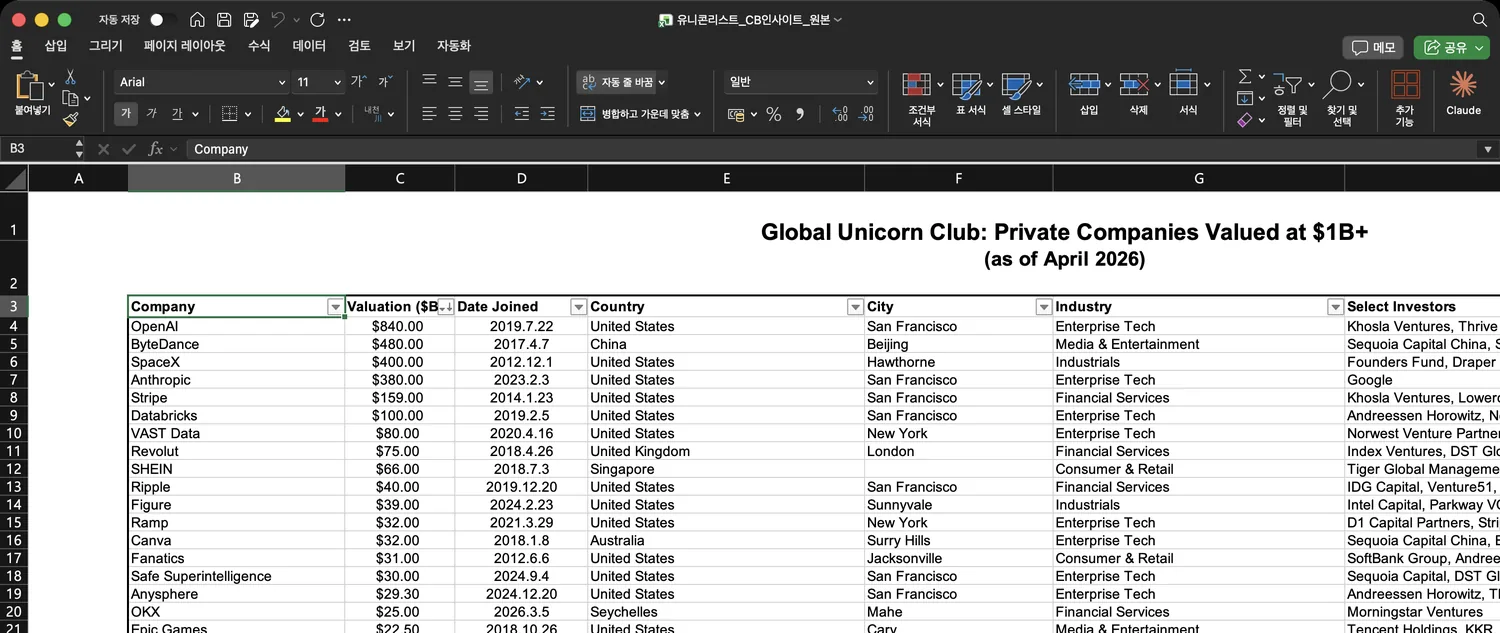The width and height of the screenshot is (1500, 633).
Task: Expand the formula bar chevron
Action: tap(1487, 149)
